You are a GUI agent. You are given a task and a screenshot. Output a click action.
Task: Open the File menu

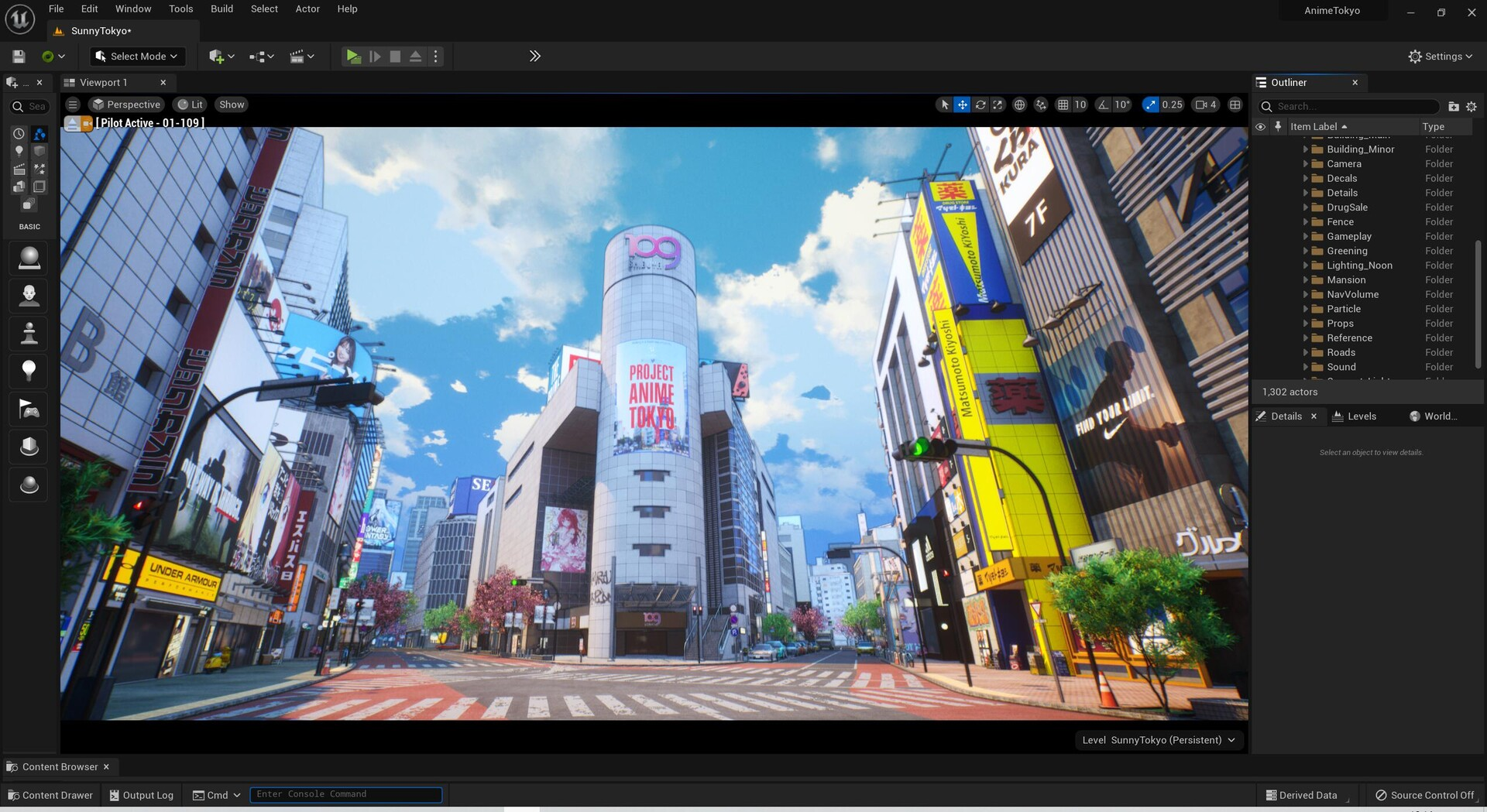point(57,9)
